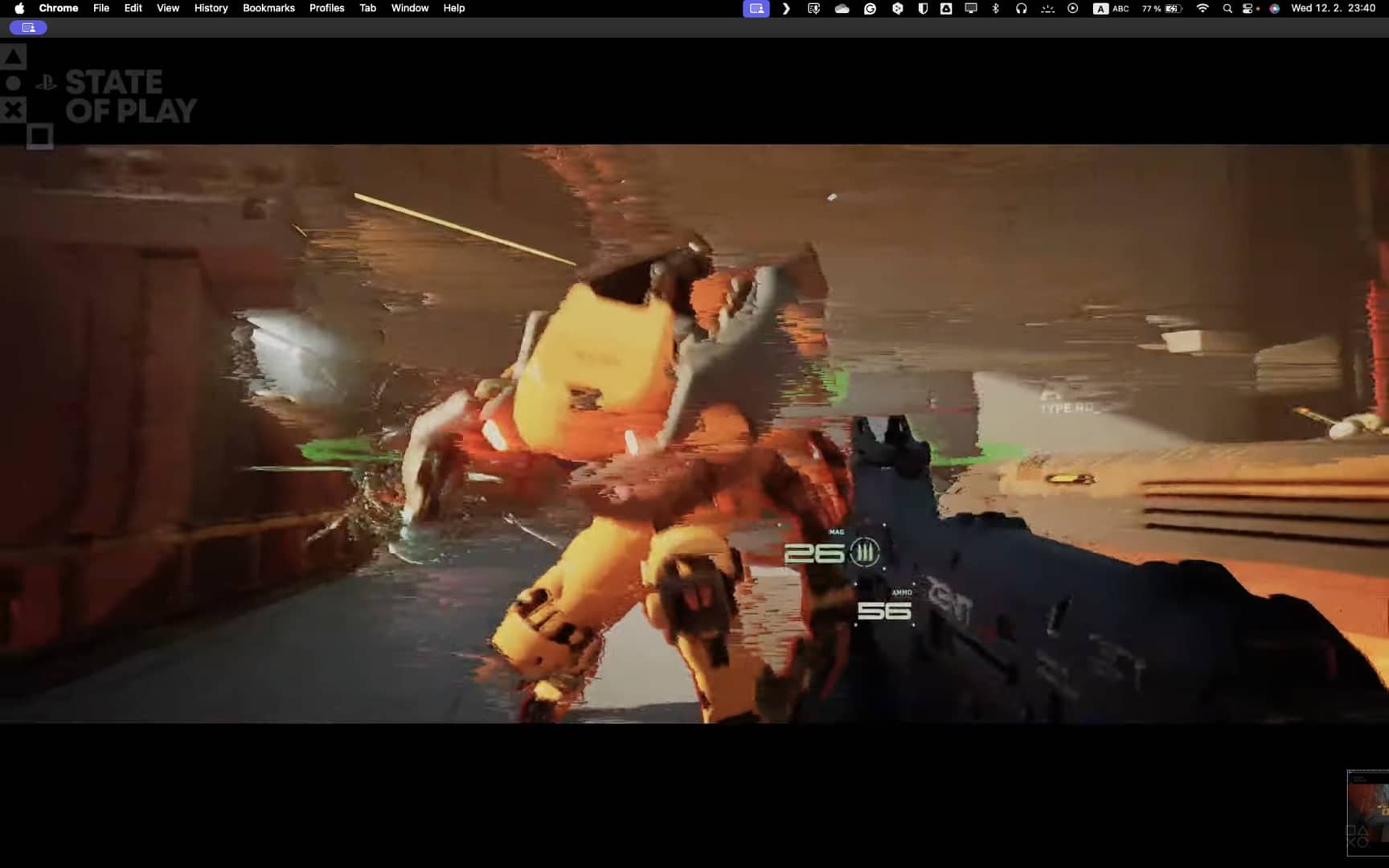Open the Chrome application menu
Viewport: 1389px width, 868px height.
59,8
